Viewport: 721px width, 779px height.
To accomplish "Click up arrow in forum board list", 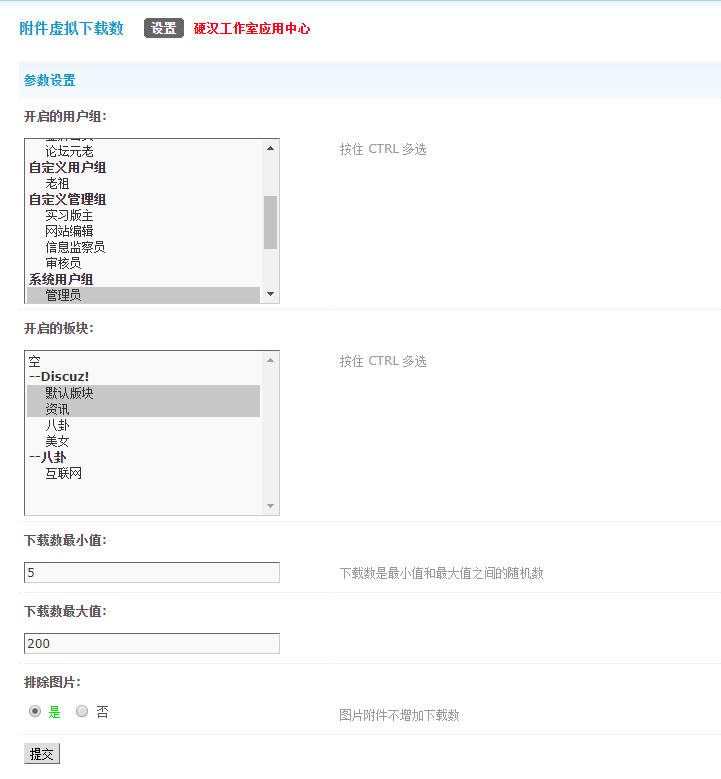I will 270,360.
